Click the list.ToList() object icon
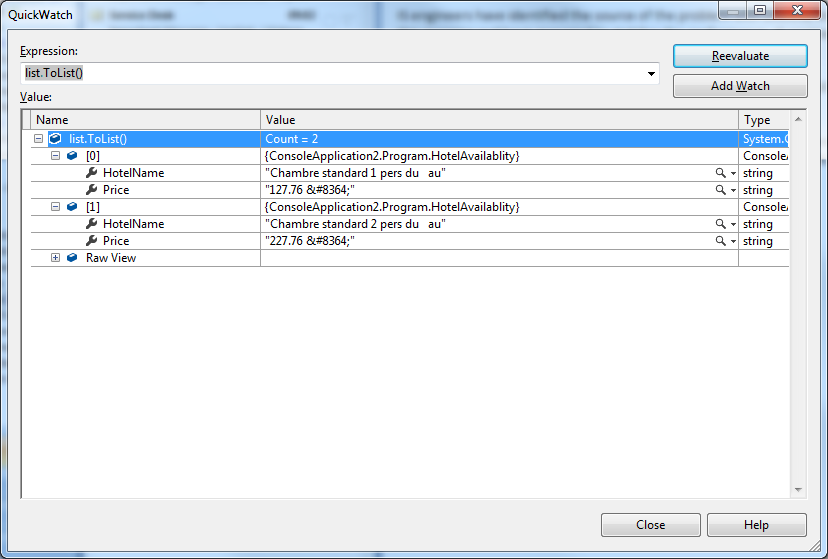This screenshot has height=559, width=828. 55,139
